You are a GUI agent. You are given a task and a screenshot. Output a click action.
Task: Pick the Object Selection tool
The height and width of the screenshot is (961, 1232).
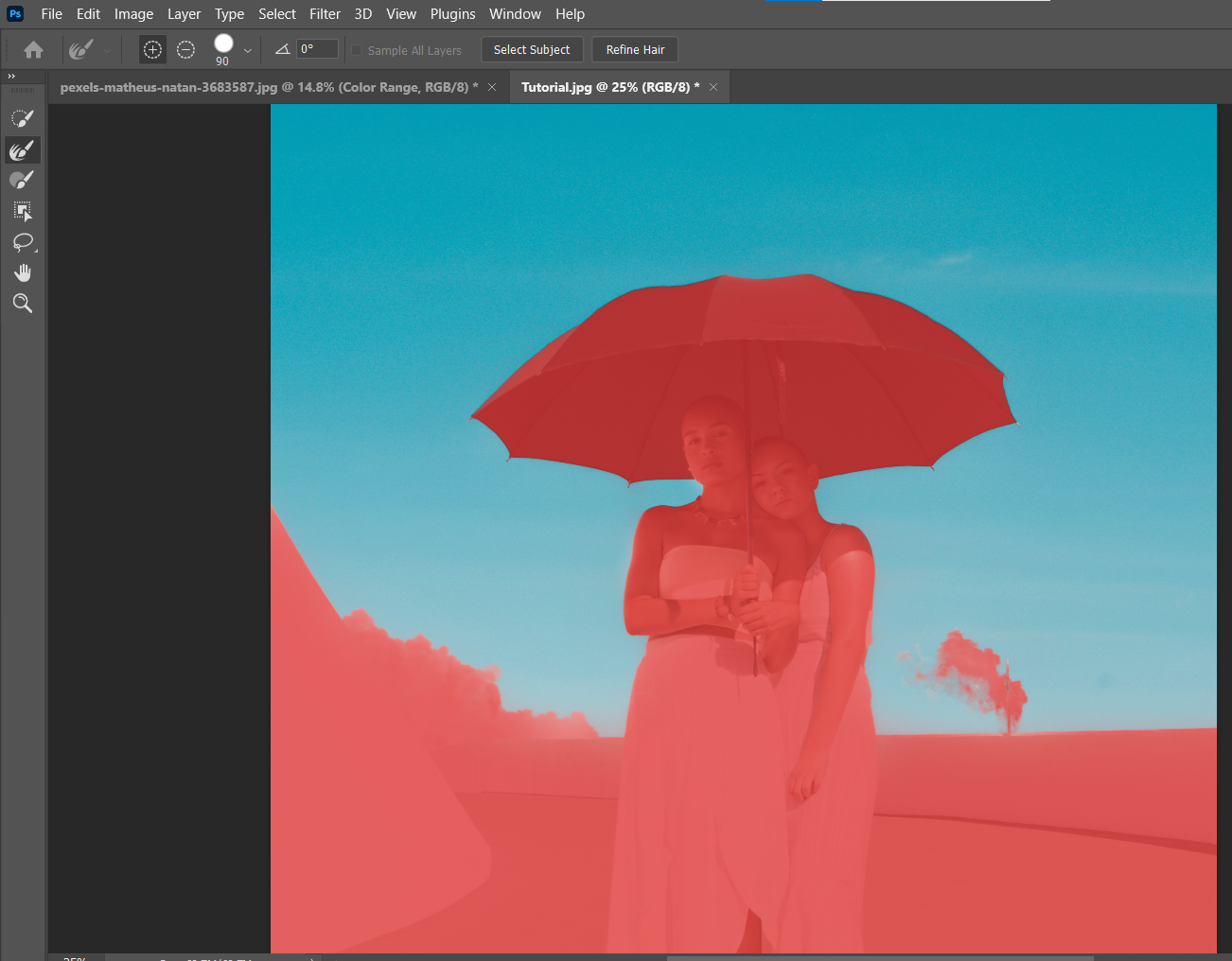pyautogui.click(x=21, y=210)
